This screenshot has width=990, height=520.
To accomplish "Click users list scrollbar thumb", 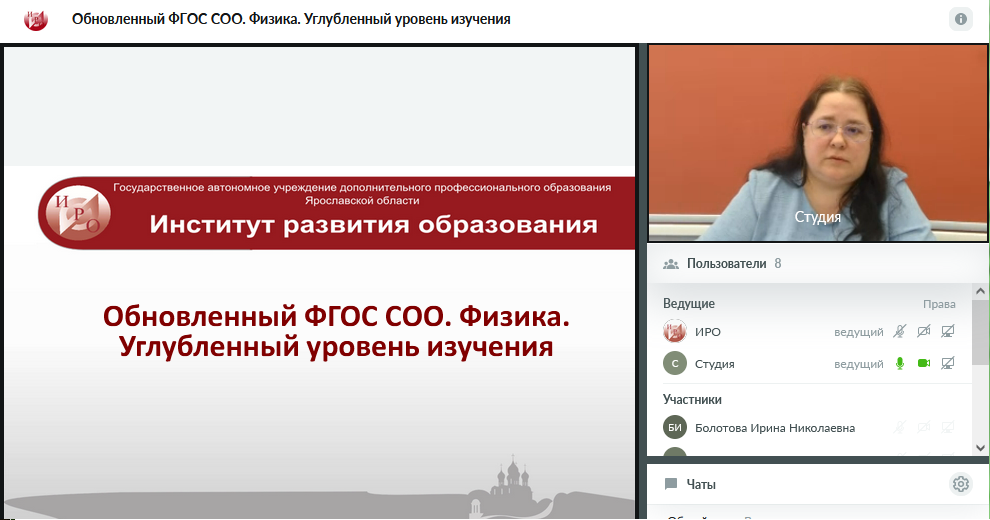I will 980,332.
